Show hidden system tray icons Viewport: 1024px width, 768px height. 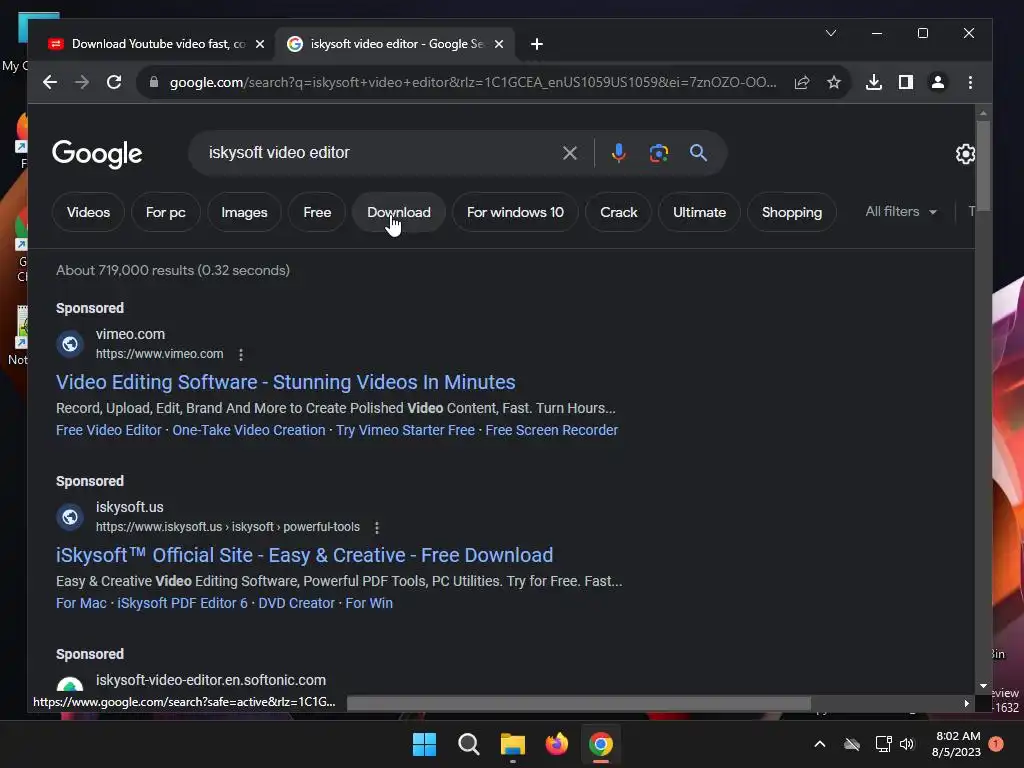820,744
